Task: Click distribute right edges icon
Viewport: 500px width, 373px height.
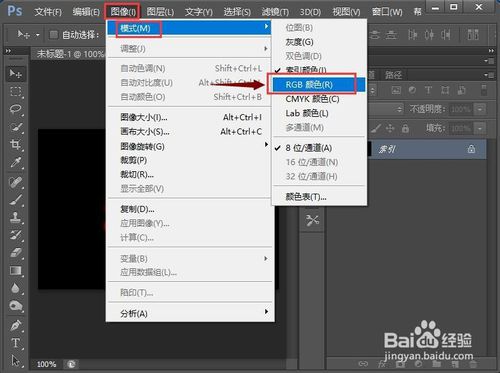Action: (446, 34)
